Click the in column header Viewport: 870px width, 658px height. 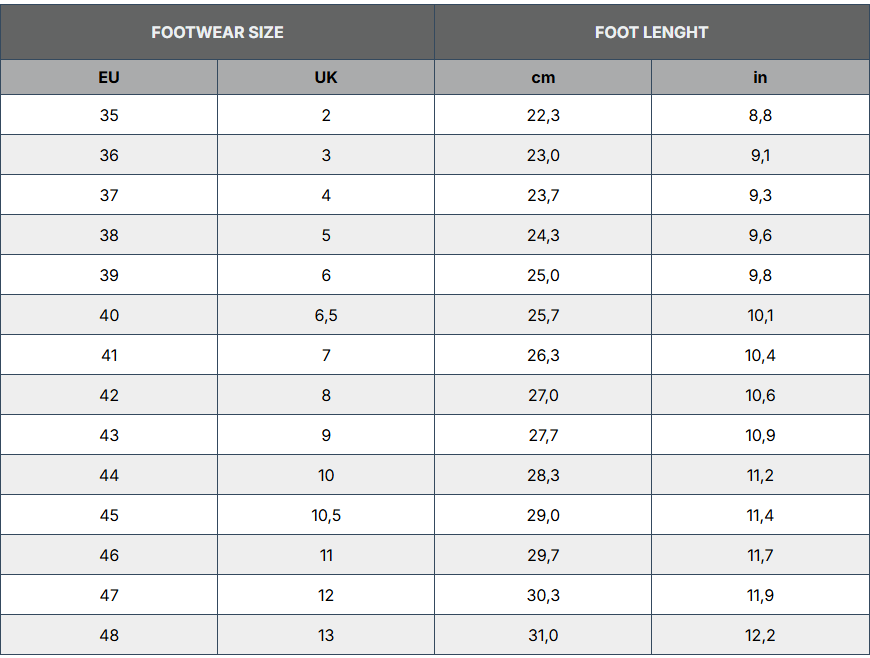[x=760, y=77]
